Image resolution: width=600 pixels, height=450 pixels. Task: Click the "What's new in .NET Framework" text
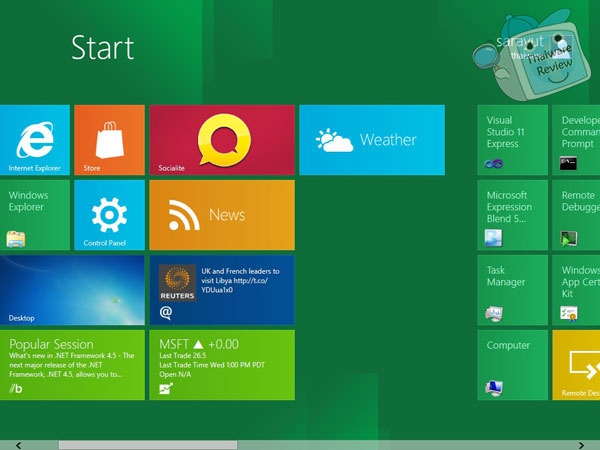(x=72, y=365)
